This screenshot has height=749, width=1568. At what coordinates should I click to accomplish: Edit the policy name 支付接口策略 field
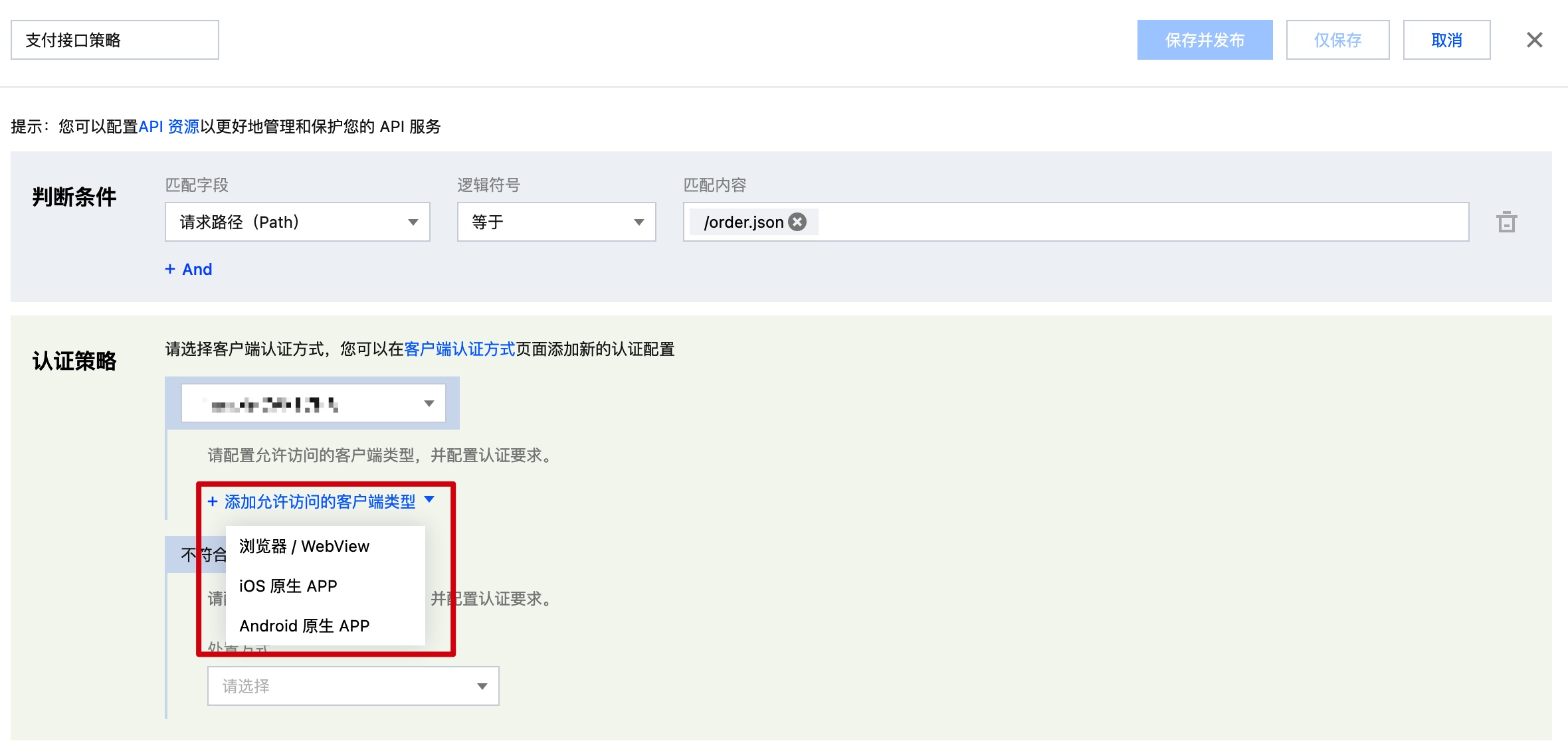click(114, 40)
